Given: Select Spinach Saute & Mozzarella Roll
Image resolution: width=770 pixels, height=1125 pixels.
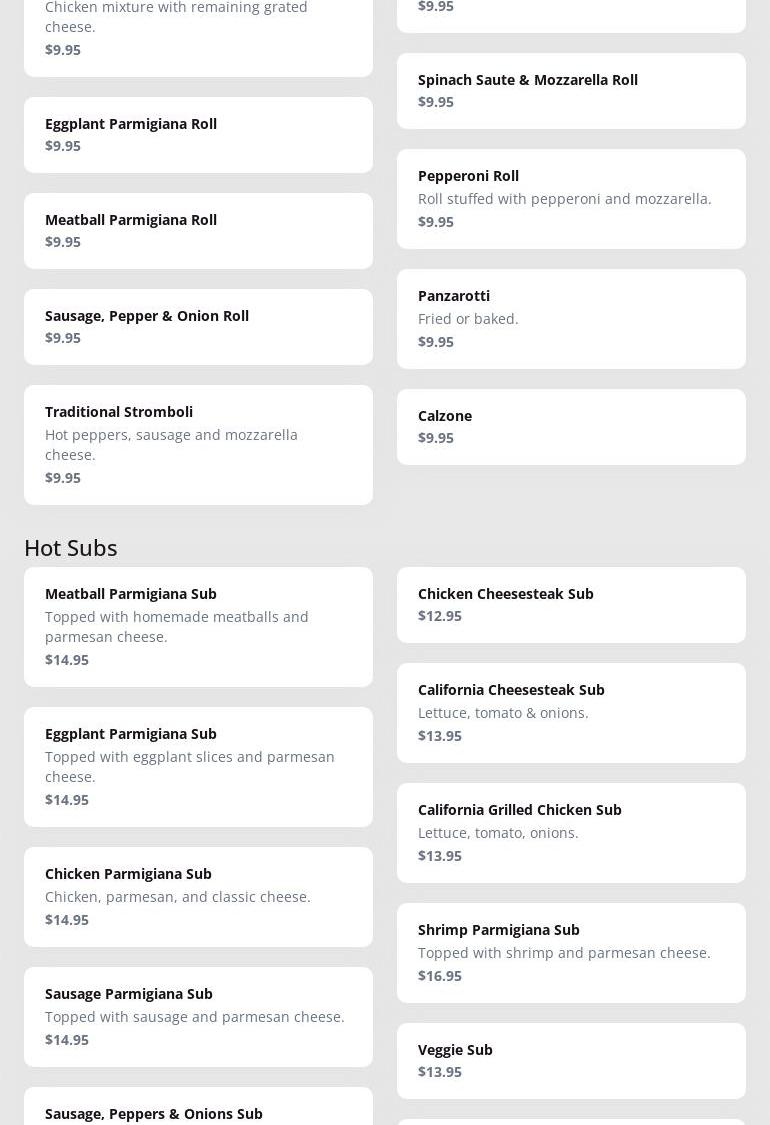Looking at the screenshot, I should click(571, 90).
